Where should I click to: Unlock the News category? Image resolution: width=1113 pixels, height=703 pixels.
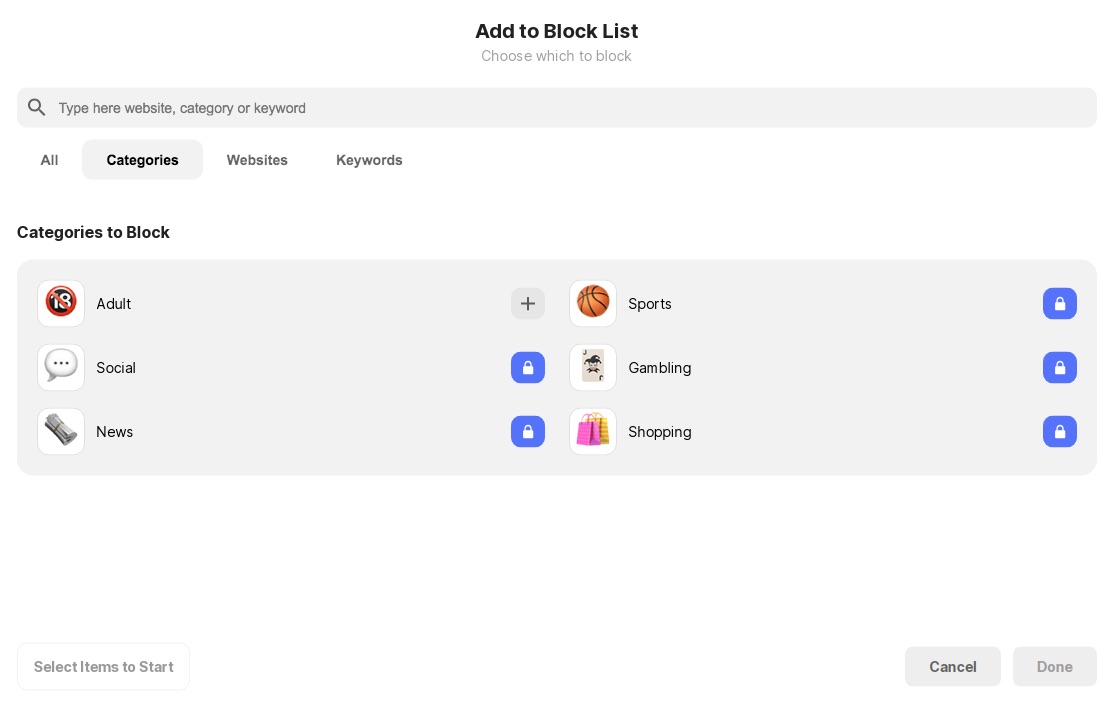point(528,431)
